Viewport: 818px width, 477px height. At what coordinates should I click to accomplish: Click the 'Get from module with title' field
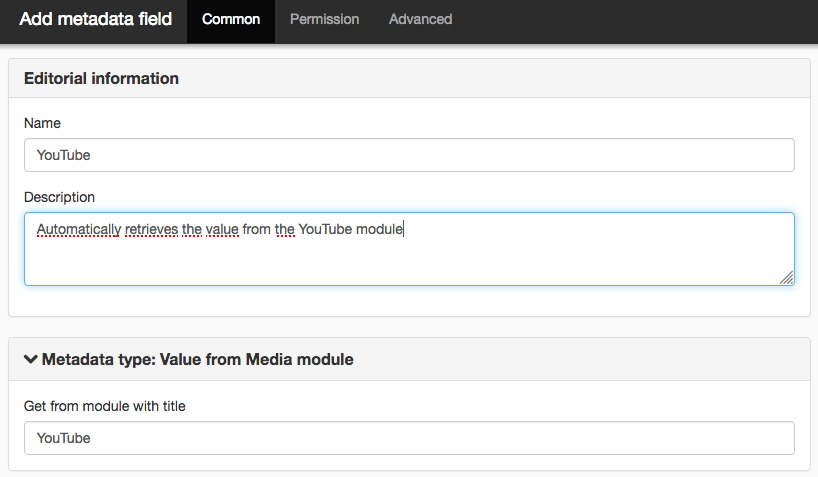tap(409, 438)
